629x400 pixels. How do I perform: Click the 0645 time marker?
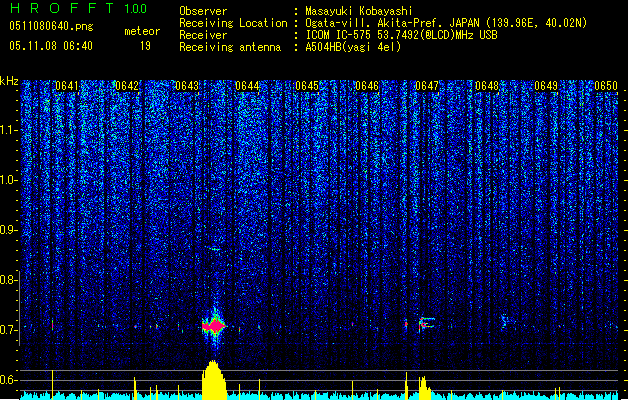point(307,86)
